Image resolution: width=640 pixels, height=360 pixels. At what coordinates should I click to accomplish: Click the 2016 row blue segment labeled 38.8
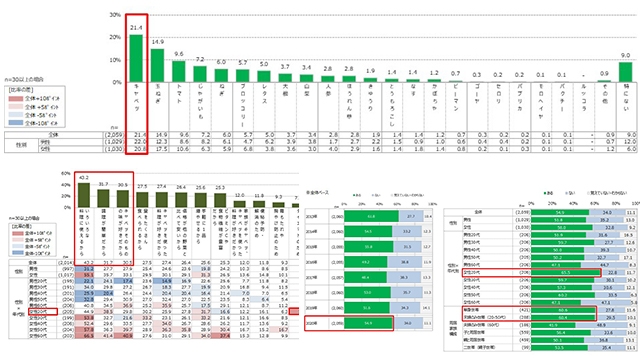tap(404, 262)
